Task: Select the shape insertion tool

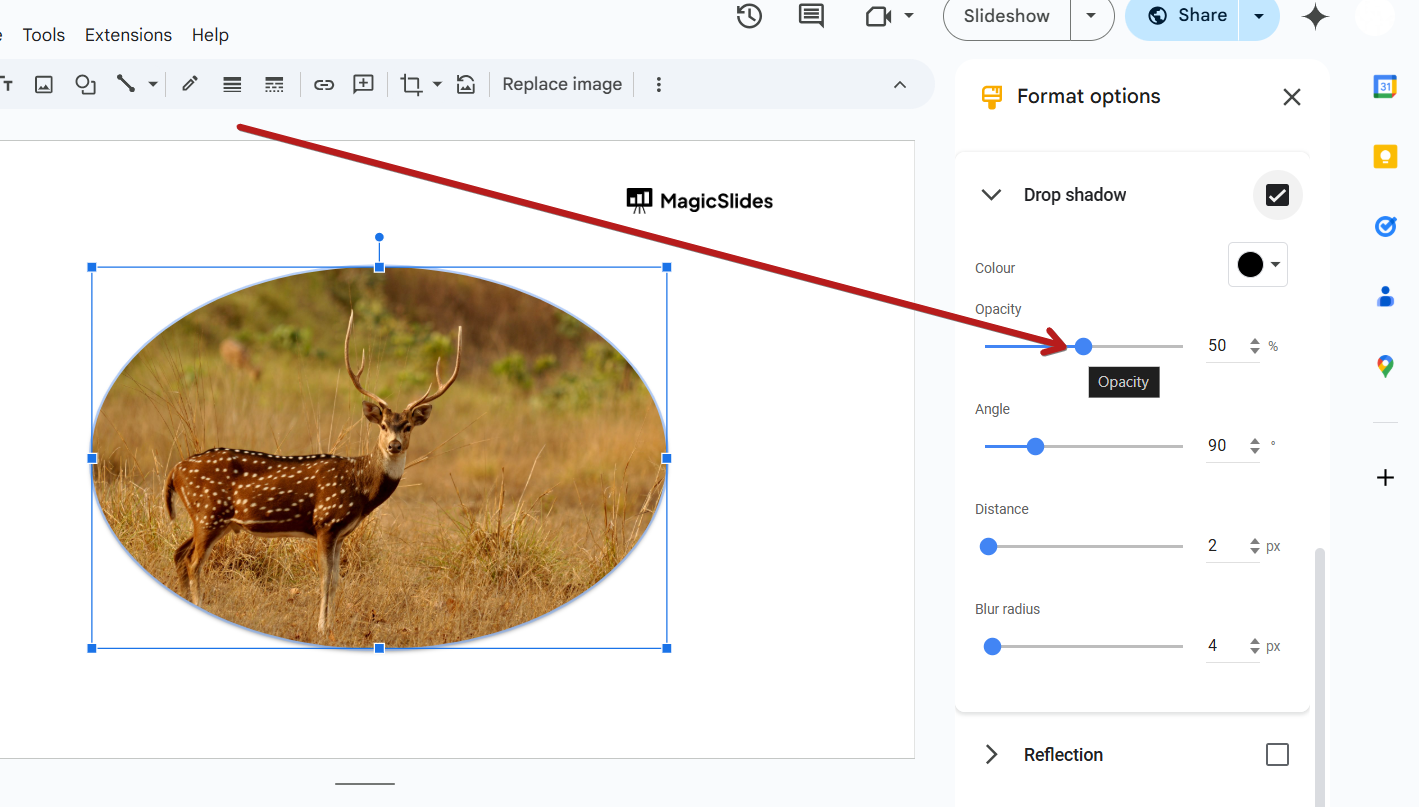Action: click(x=85, y=84)
